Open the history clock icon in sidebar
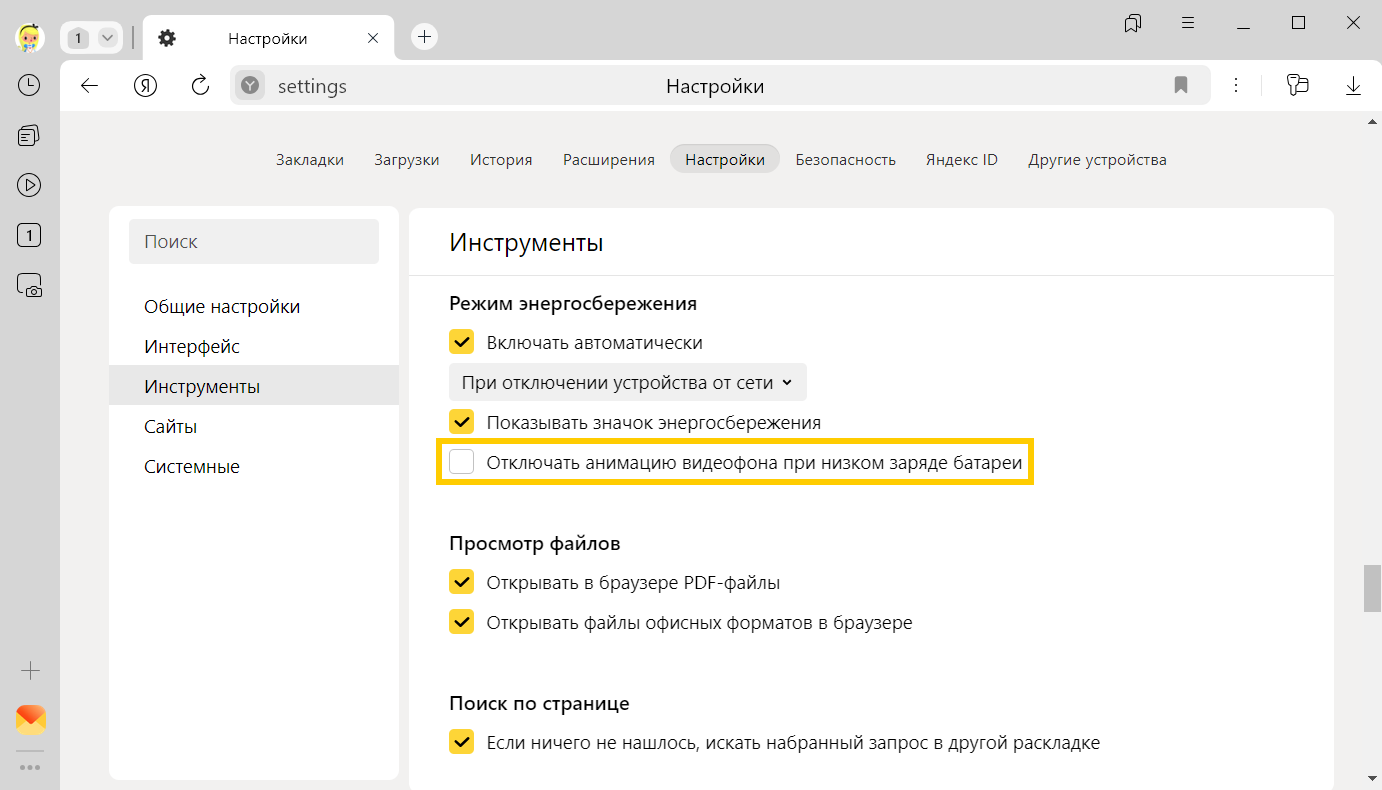 [29, 85]
